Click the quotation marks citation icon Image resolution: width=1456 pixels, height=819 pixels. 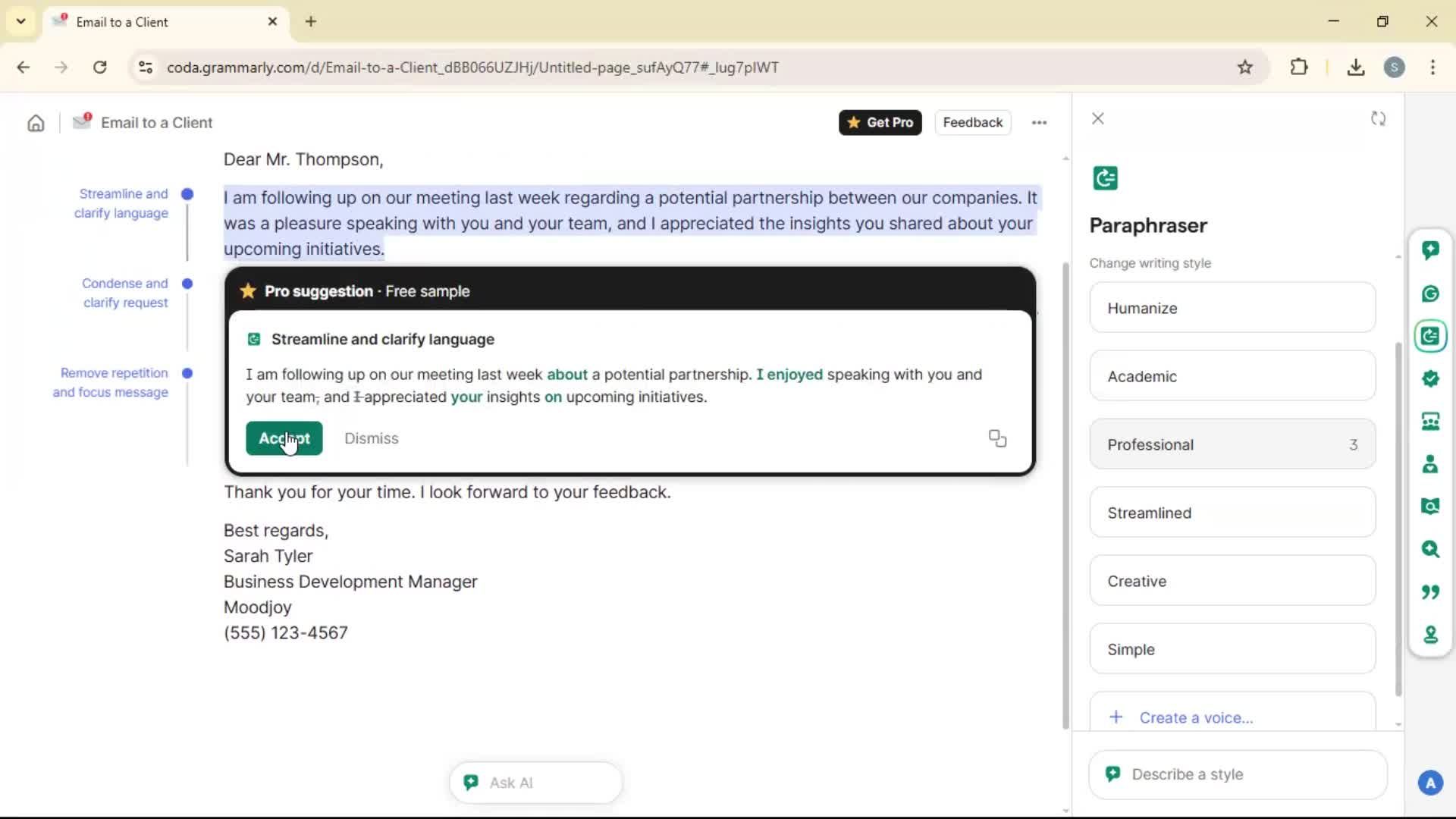pos(1430,591)
